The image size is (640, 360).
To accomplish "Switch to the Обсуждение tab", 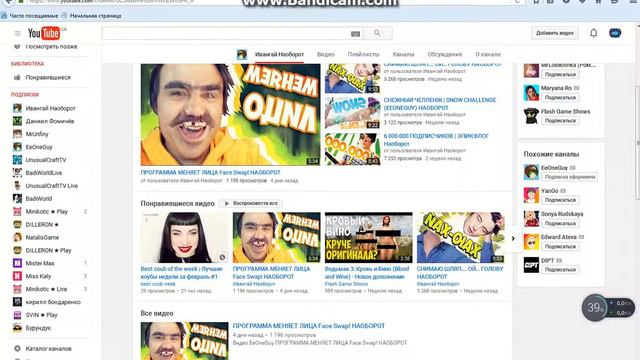I will coord(444,54).
